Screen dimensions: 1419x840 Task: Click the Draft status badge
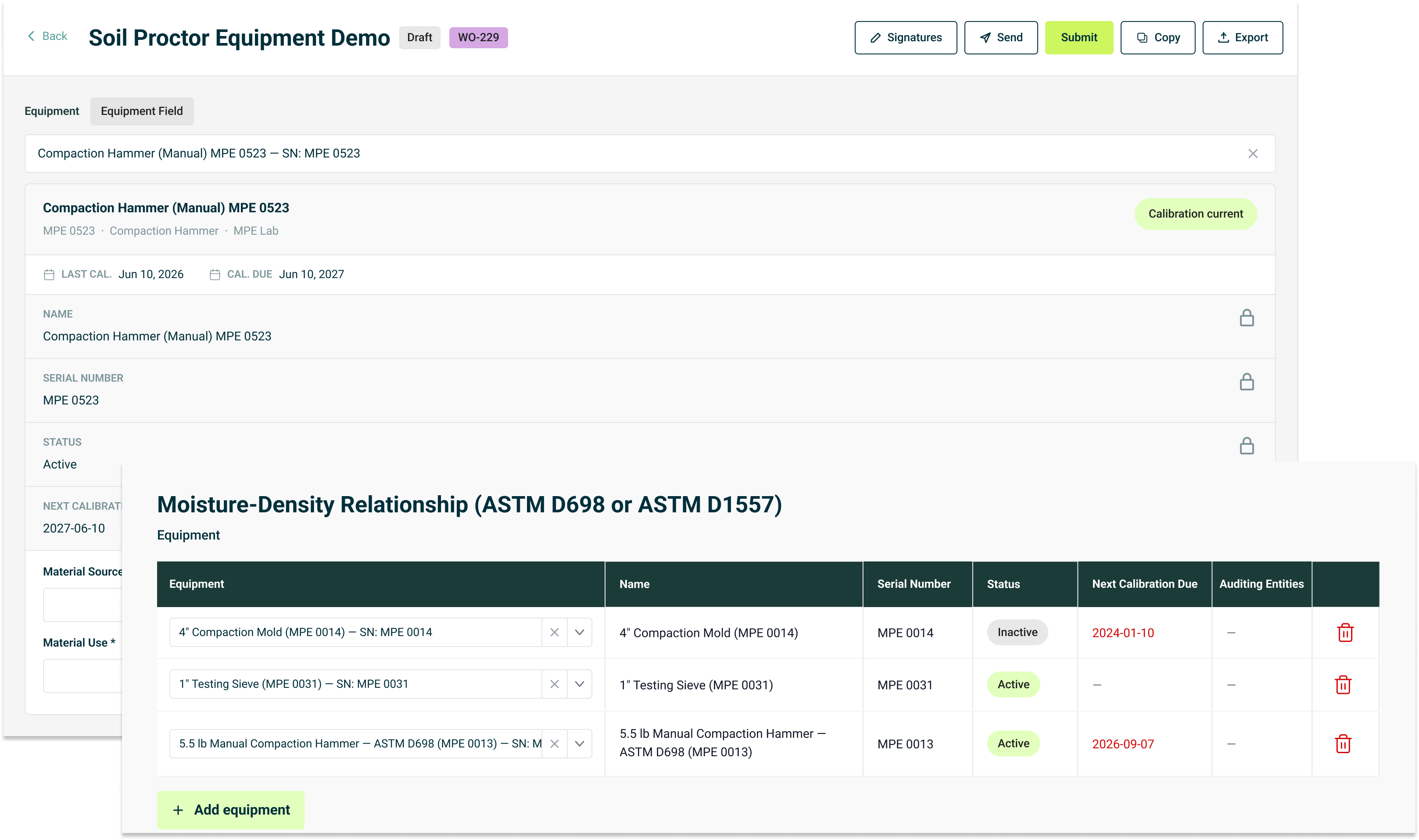(419, 37)
